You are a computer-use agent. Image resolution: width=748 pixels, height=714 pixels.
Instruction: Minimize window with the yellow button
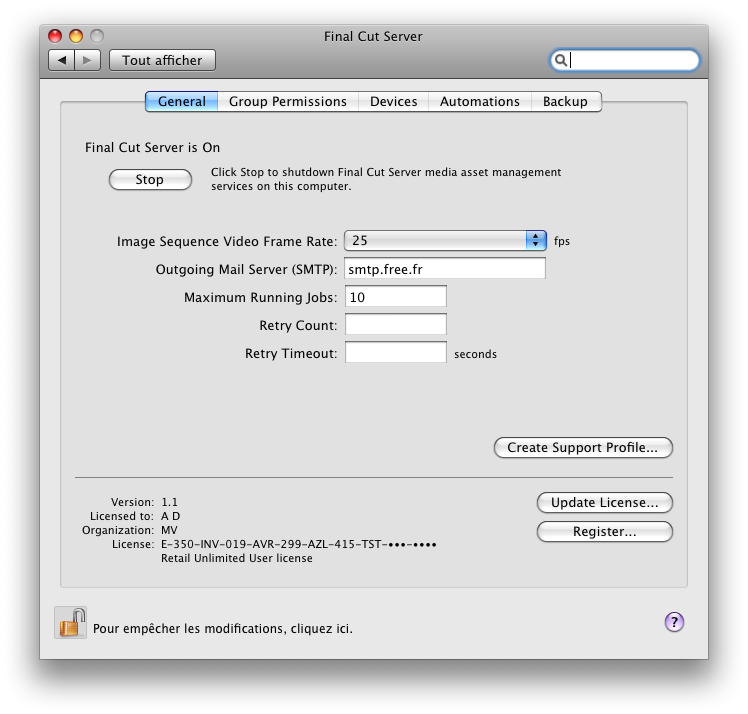[x=76, y=36]
